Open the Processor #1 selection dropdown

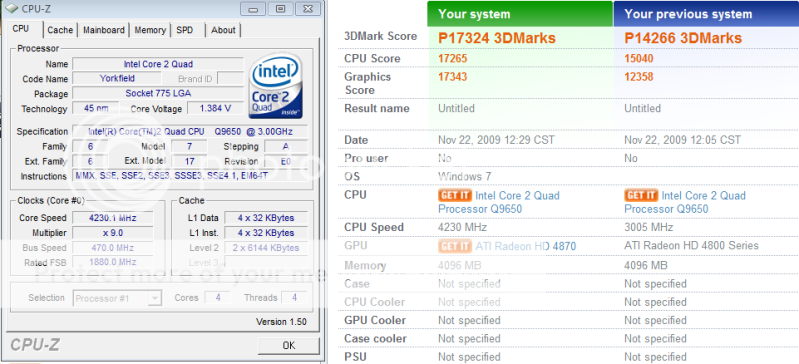[117, 298]
